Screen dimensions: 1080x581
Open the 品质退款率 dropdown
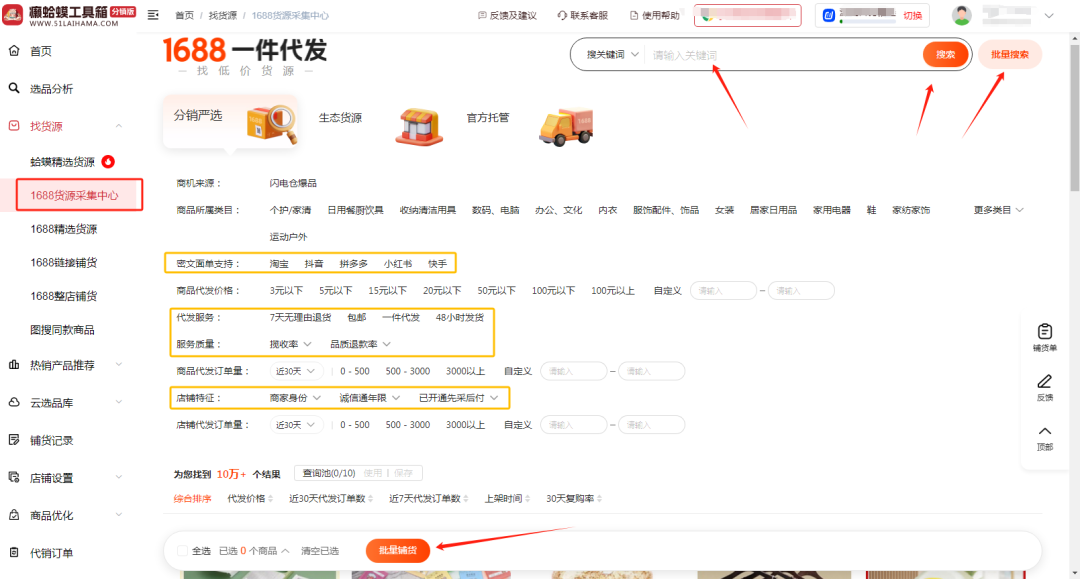(360, 344)
